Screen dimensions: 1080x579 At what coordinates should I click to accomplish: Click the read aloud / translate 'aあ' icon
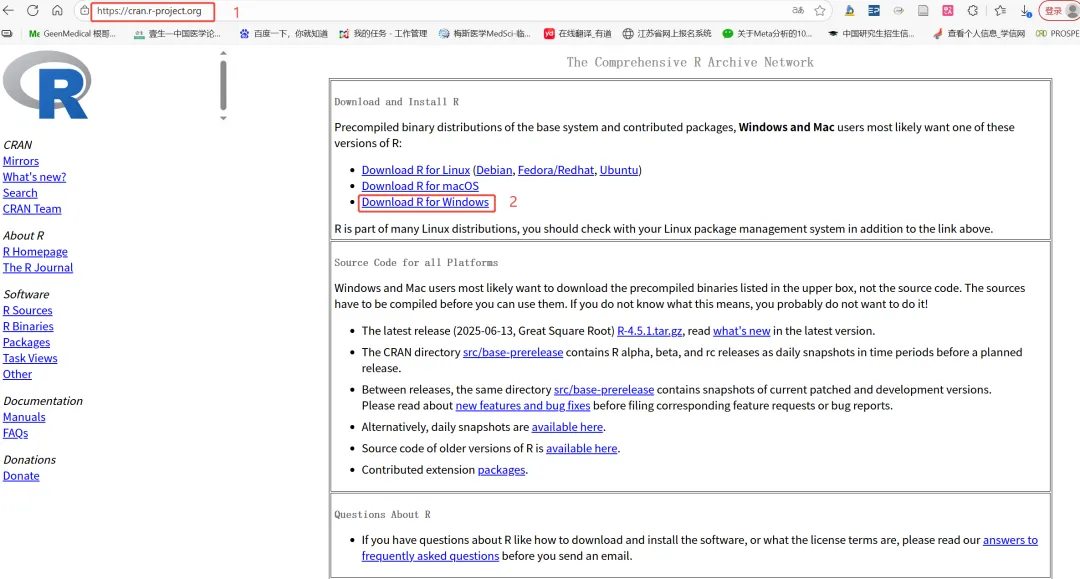[x=798, y=10]
